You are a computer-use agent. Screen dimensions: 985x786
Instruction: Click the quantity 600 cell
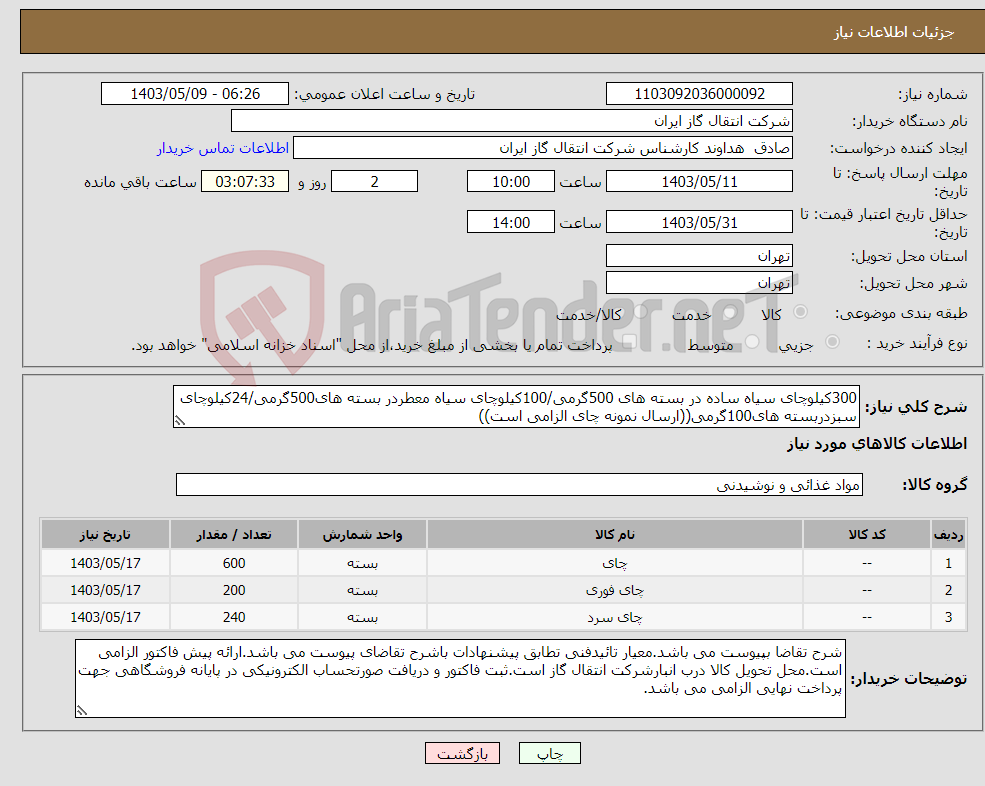click(234, 564)
